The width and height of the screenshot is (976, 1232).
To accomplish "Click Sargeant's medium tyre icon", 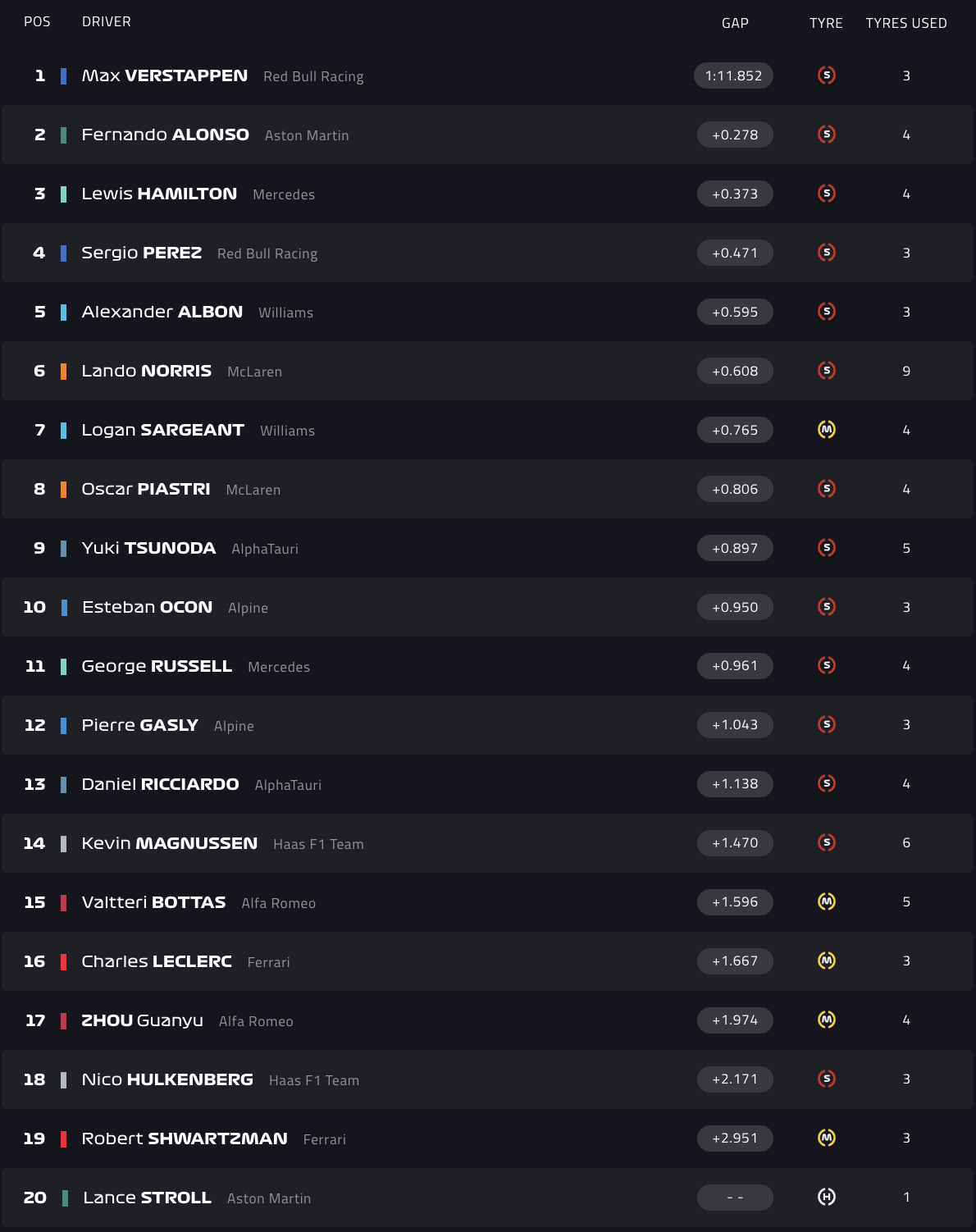I will pyautogui.click(x=827, y=430).
